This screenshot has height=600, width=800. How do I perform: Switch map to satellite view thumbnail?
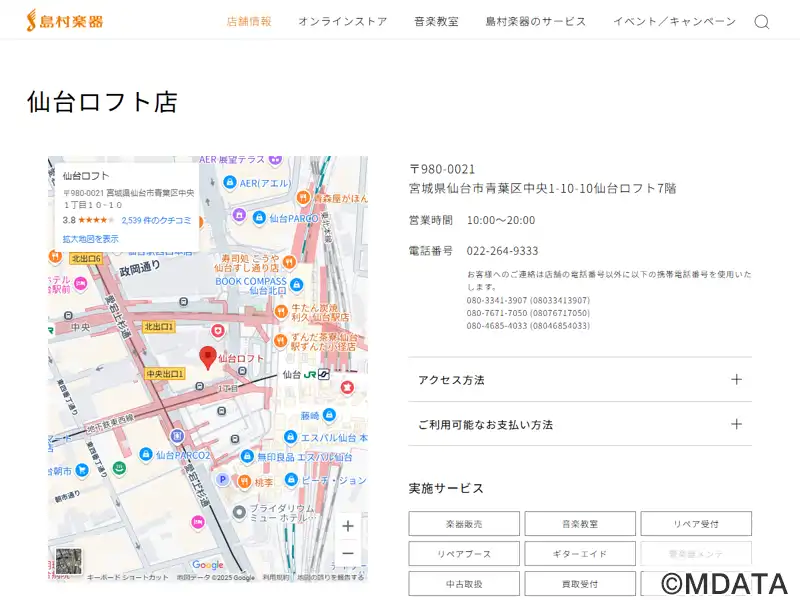tap(68, 561)
